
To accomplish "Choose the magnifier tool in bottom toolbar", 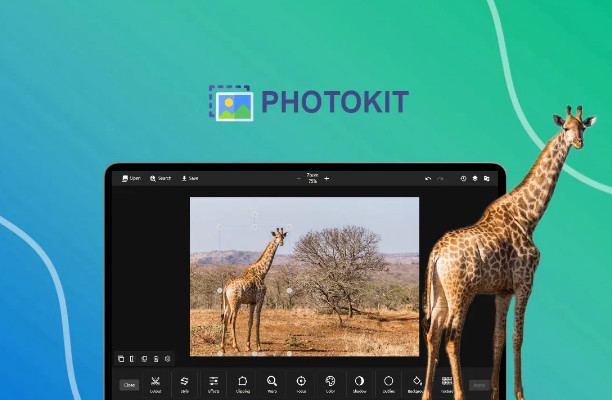I will [272, 382].
